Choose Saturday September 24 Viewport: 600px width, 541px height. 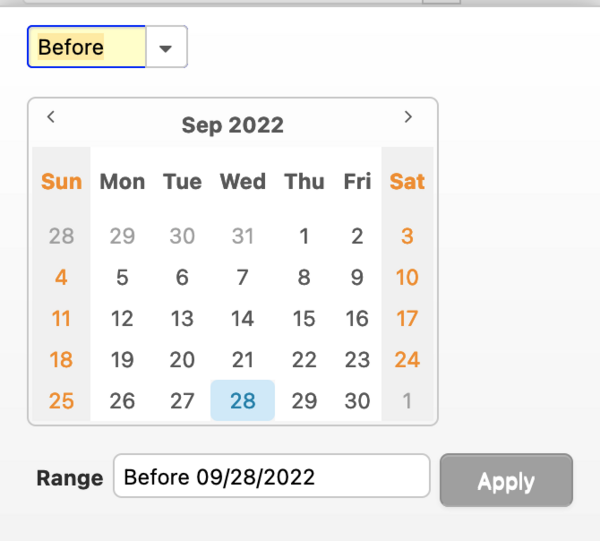(x=407, y=360)
